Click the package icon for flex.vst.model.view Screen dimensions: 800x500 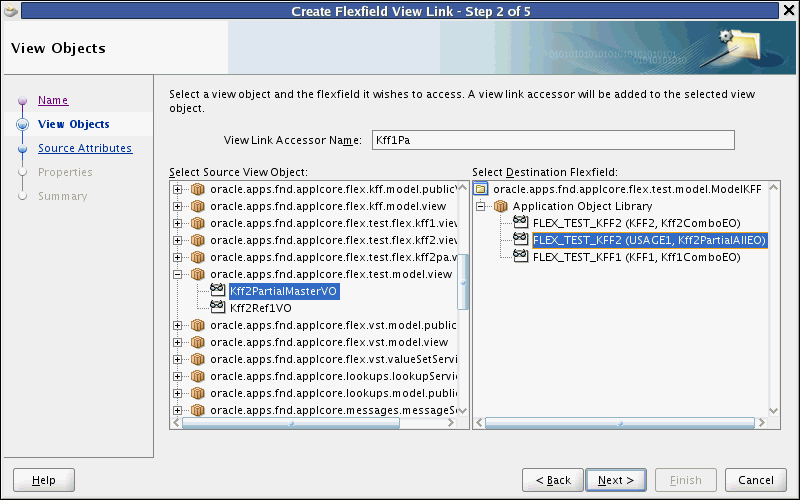point(197,342)
